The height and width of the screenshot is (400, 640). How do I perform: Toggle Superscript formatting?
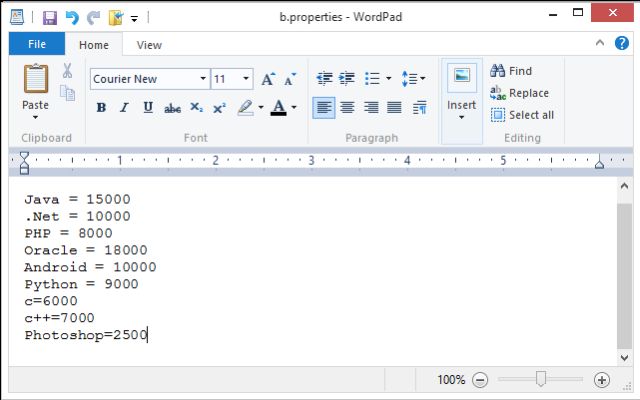pos(220,108)
